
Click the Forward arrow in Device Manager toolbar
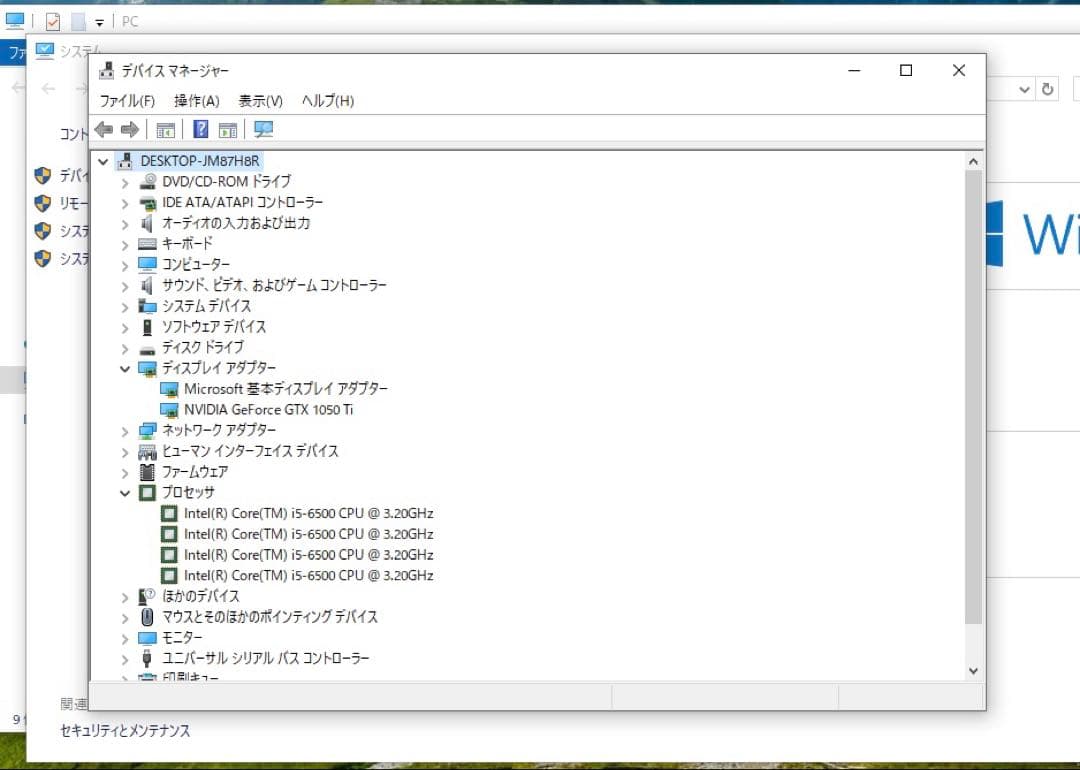(x=129, y=129)
